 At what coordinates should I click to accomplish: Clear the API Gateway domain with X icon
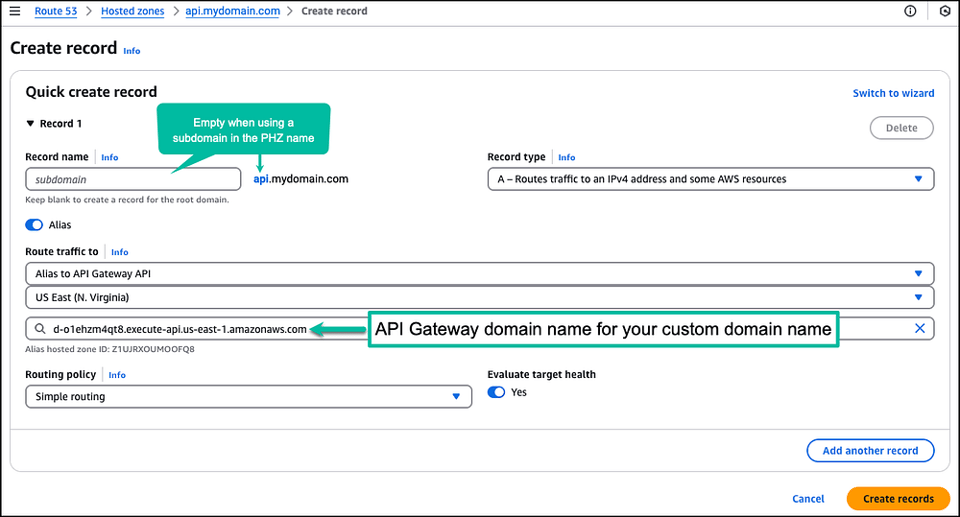pos(920,328)
